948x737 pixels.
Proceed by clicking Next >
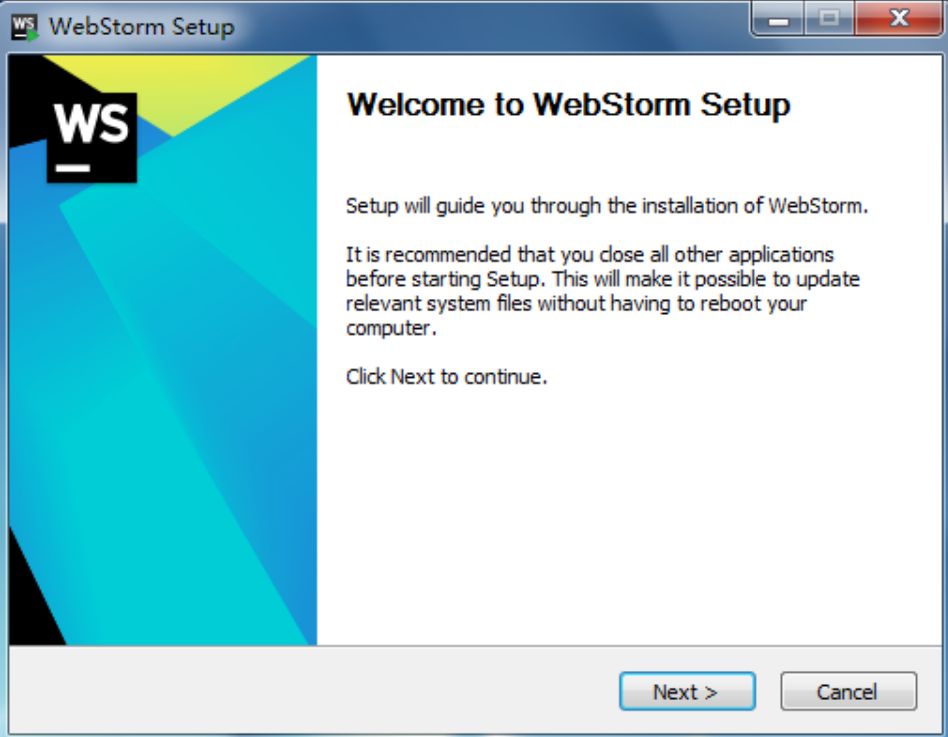tap(687, 691)
